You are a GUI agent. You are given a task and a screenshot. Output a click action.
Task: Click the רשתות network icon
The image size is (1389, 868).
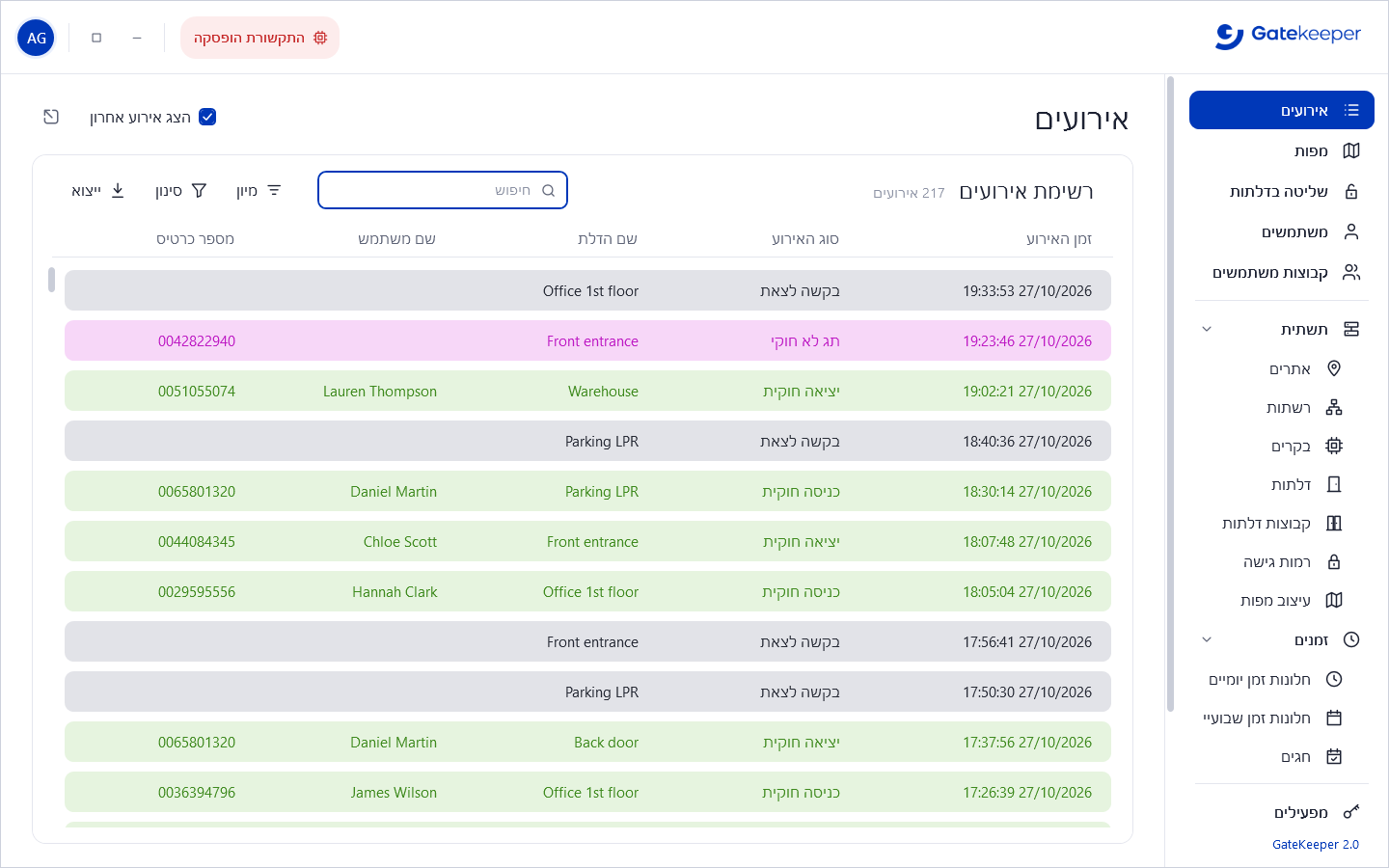coord(1334,407)
